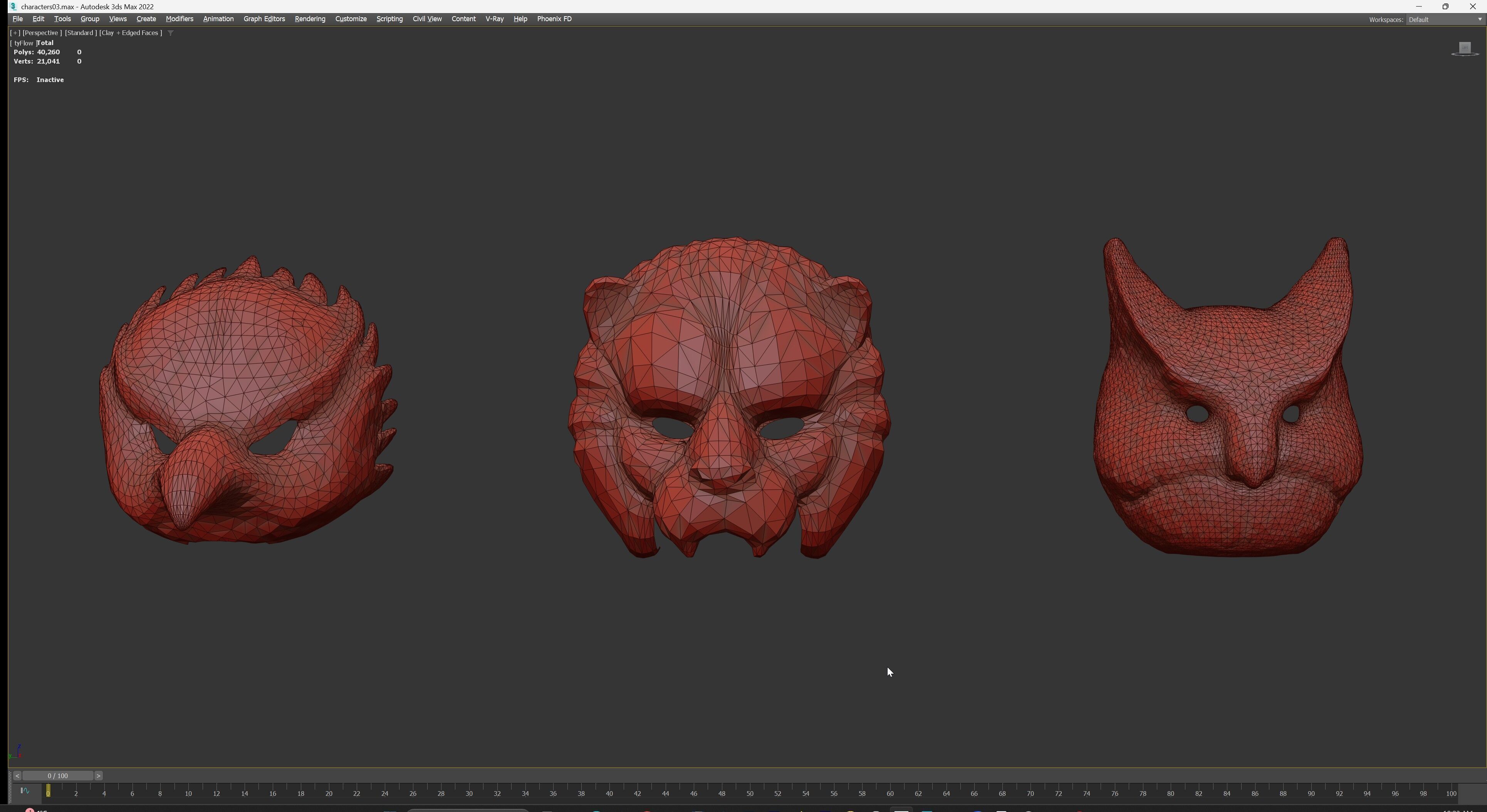Click the 0 / 100 time slider handle

(x=58, y=776)
